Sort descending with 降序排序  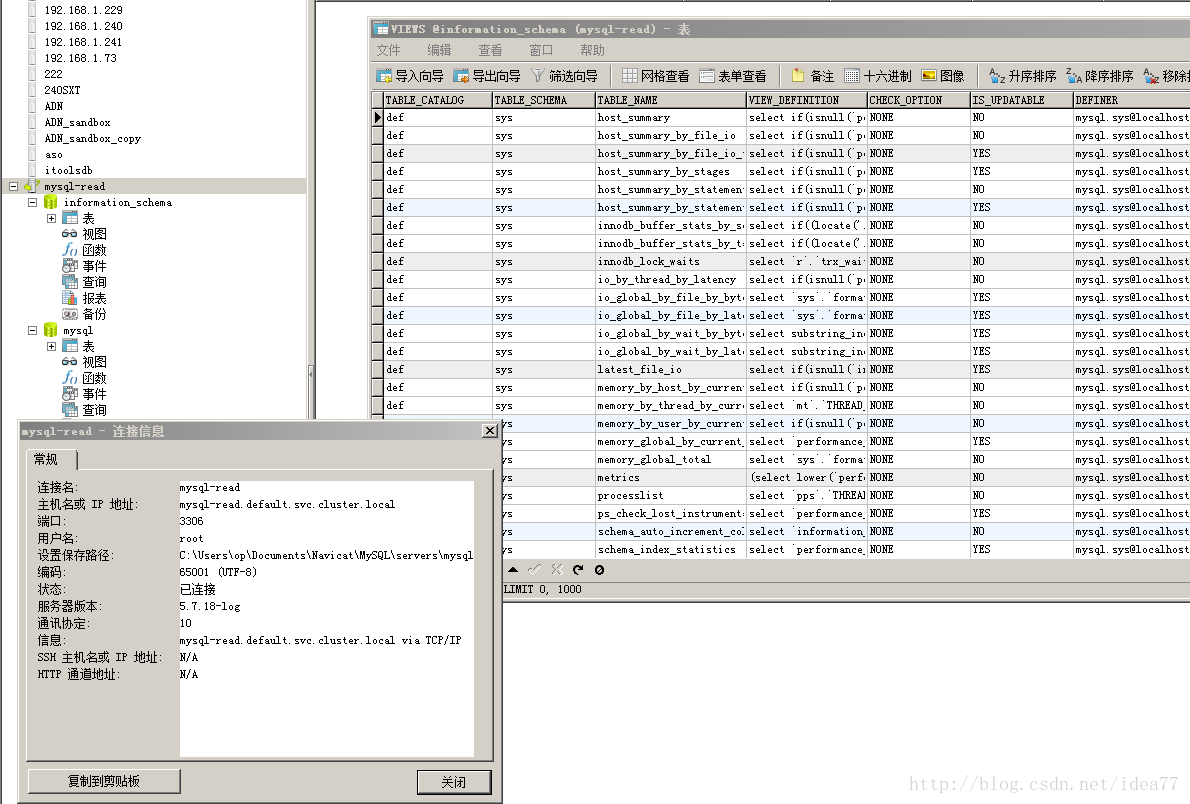pos(1100,76)
